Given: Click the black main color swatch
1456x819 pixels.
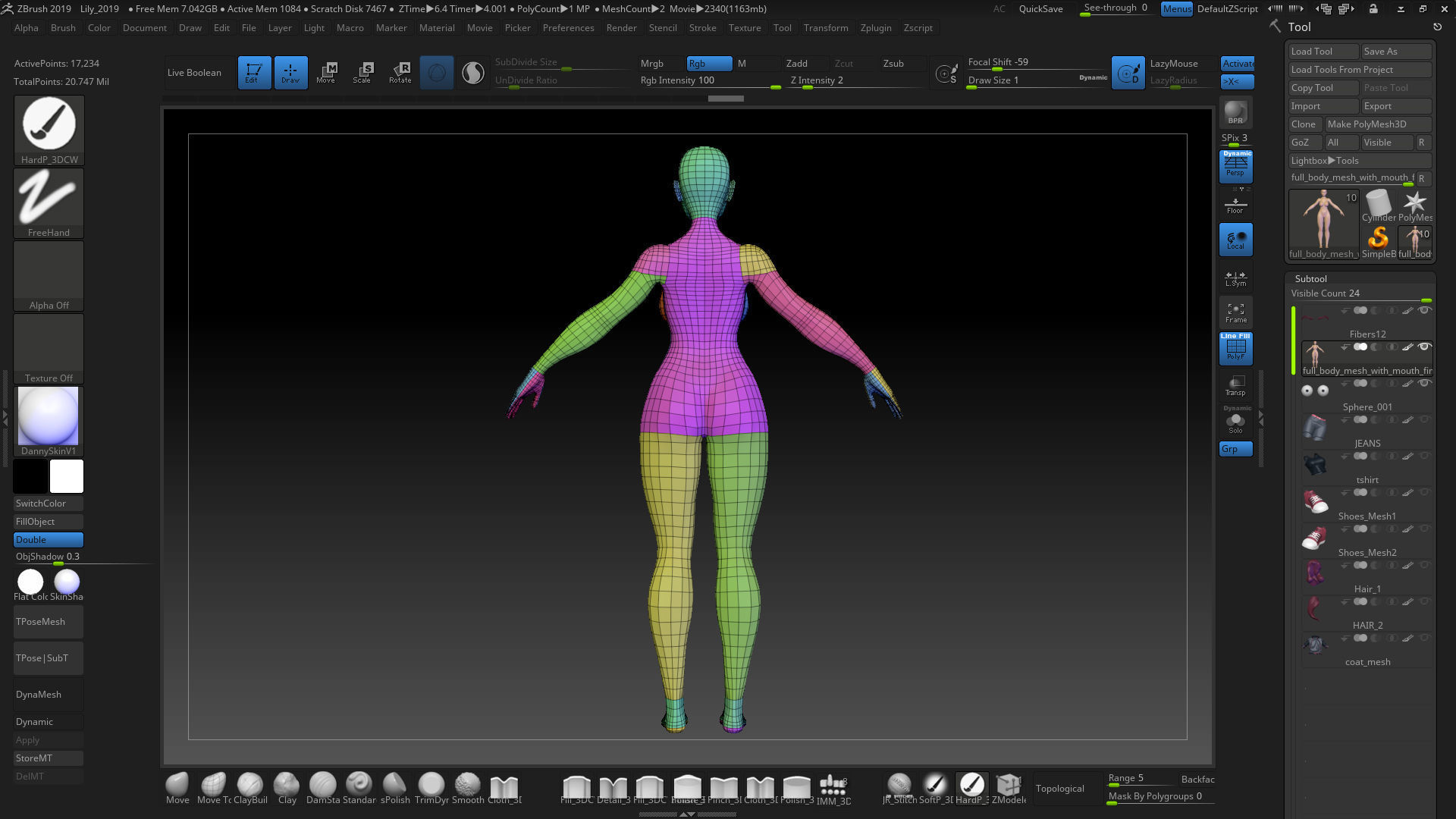Looking at the screenshot, I should point(30,476).
